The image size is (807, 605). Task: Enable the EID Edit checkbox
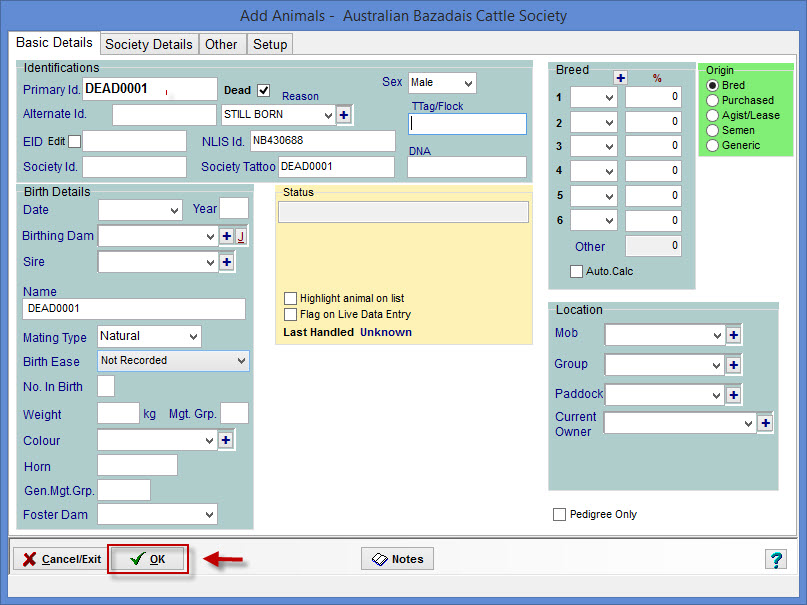75,141
